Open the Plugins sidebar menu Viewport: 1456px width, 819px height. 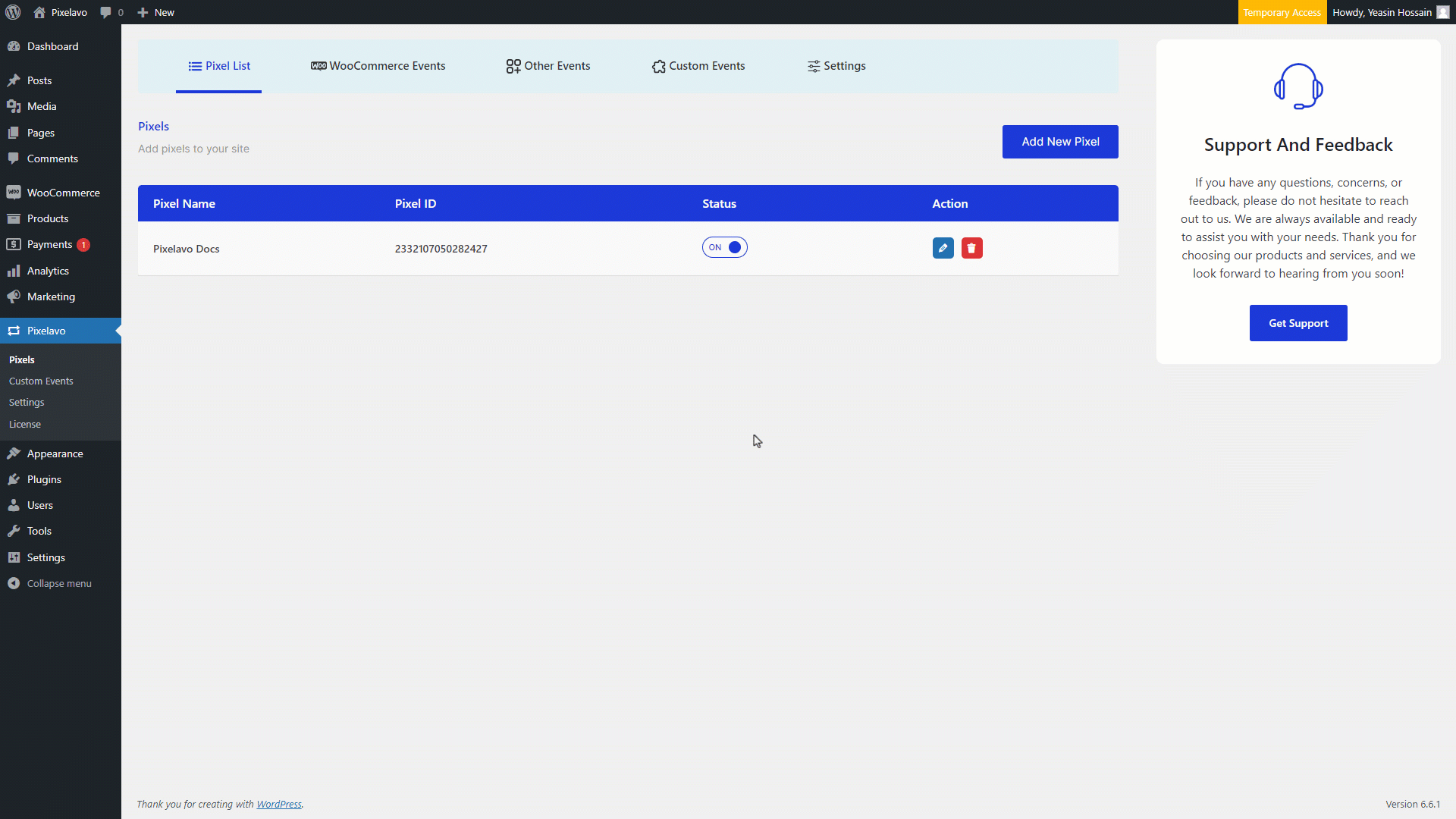(44, 479)
